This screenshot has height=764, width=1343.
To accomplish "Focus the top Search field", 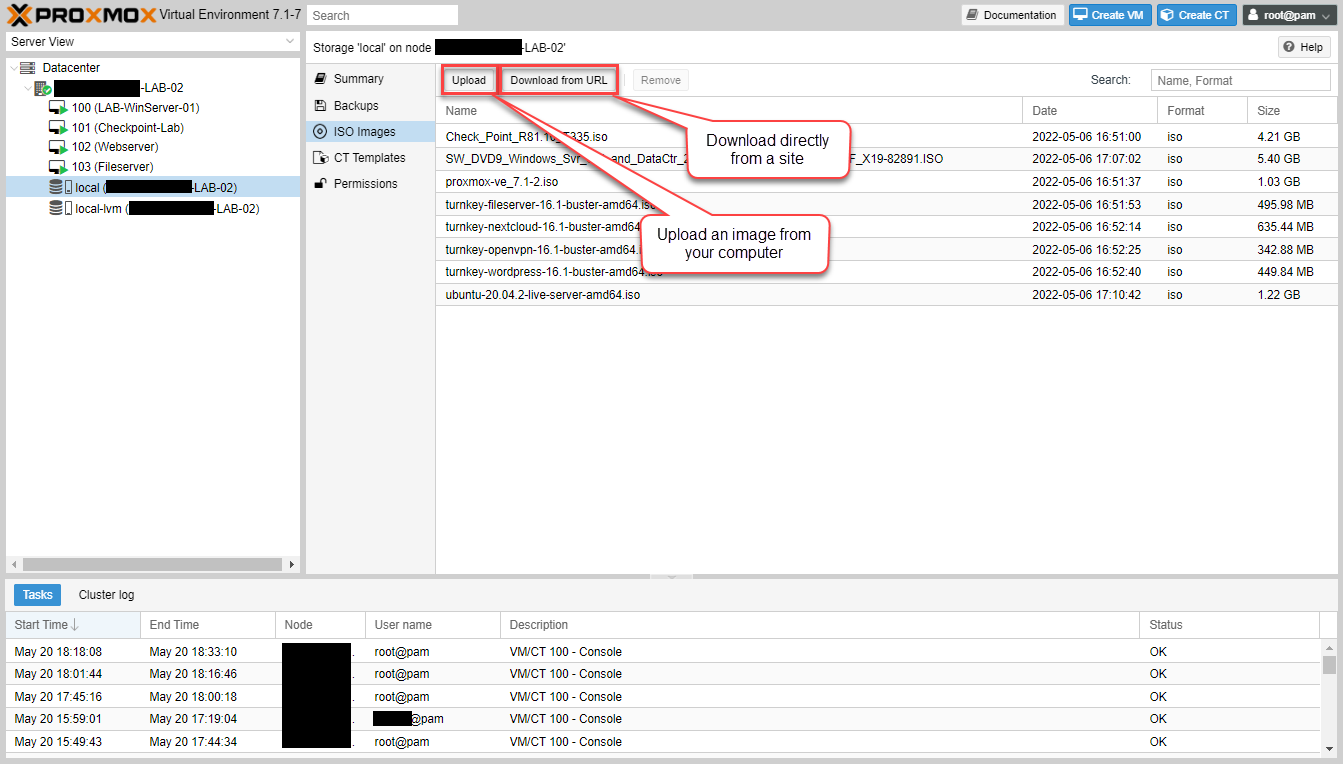I will (383, 15).
